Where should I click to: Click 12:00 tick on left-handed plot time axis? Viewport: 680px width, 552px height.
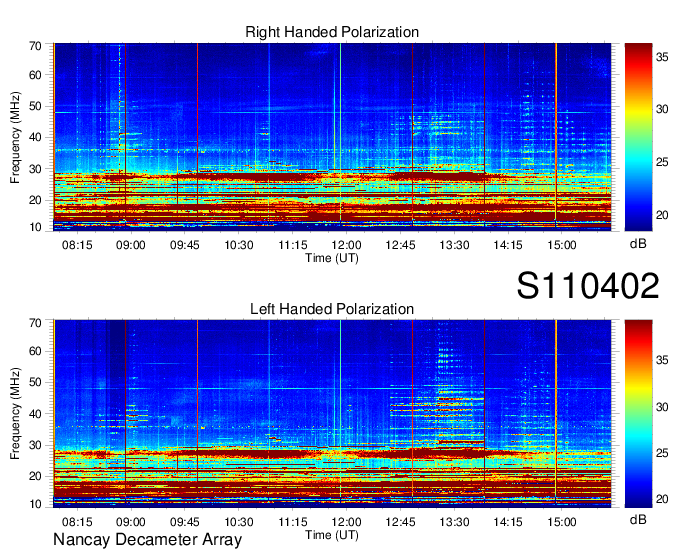point(347,522)
